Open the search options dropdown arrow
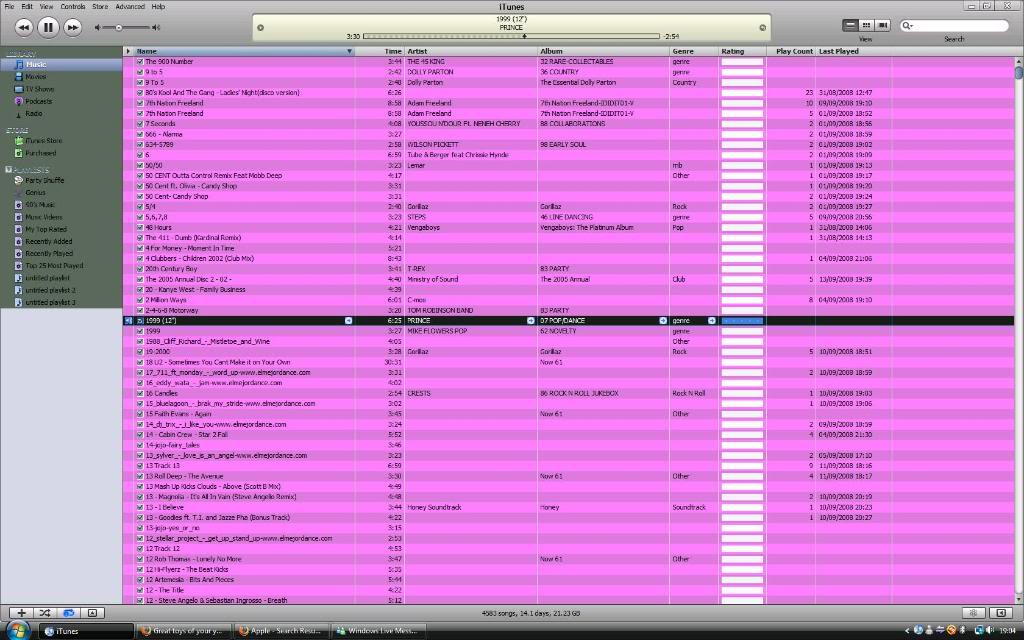 click(911, 26)
